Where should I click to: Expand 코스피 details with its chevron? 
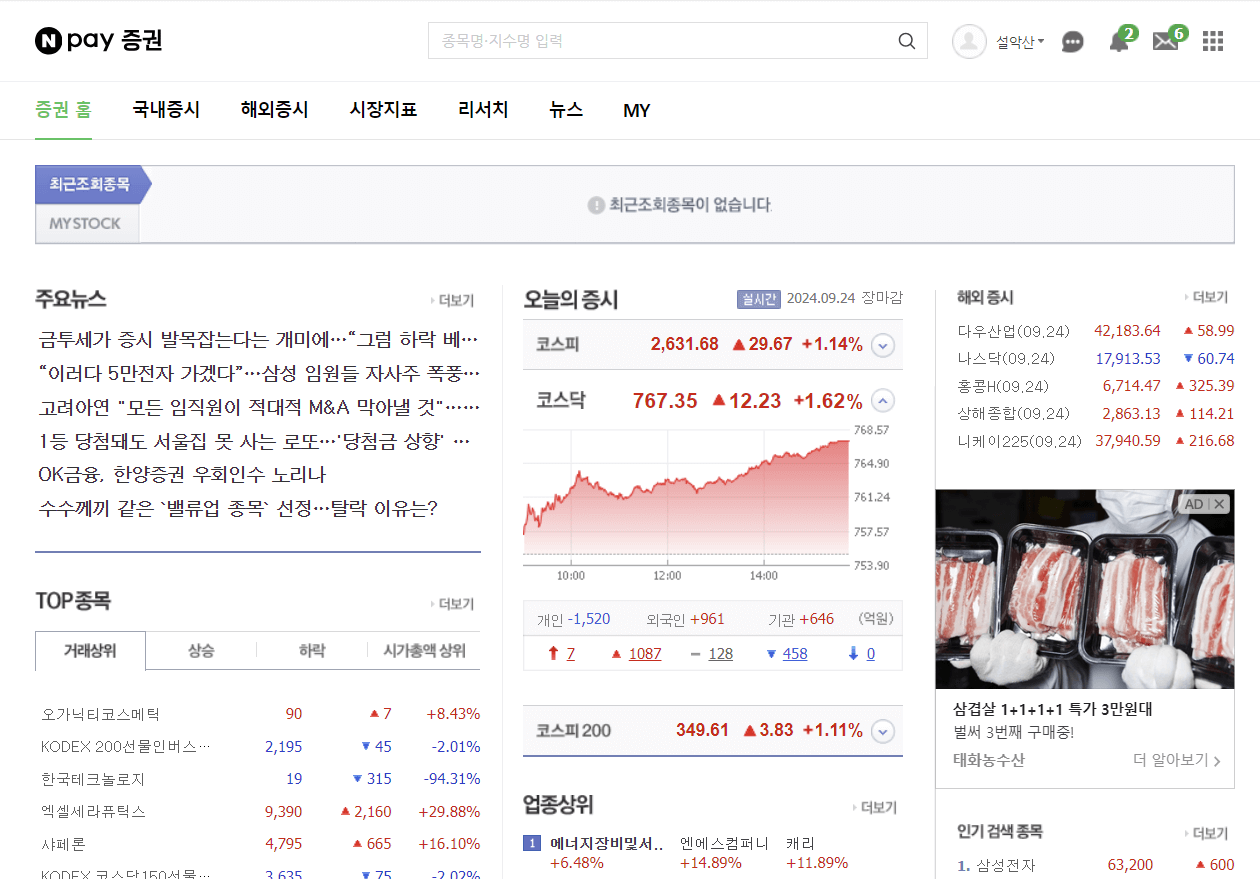882,344
